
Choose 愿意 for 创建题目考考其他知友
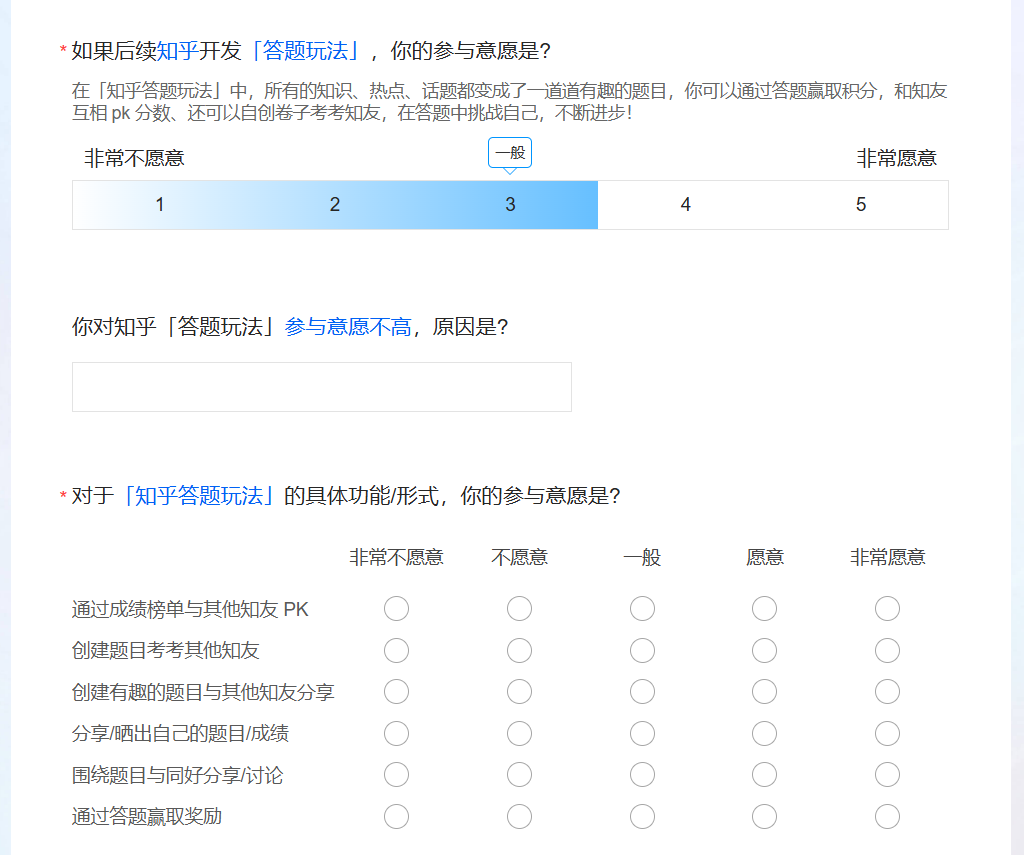(x=764, y=651)
